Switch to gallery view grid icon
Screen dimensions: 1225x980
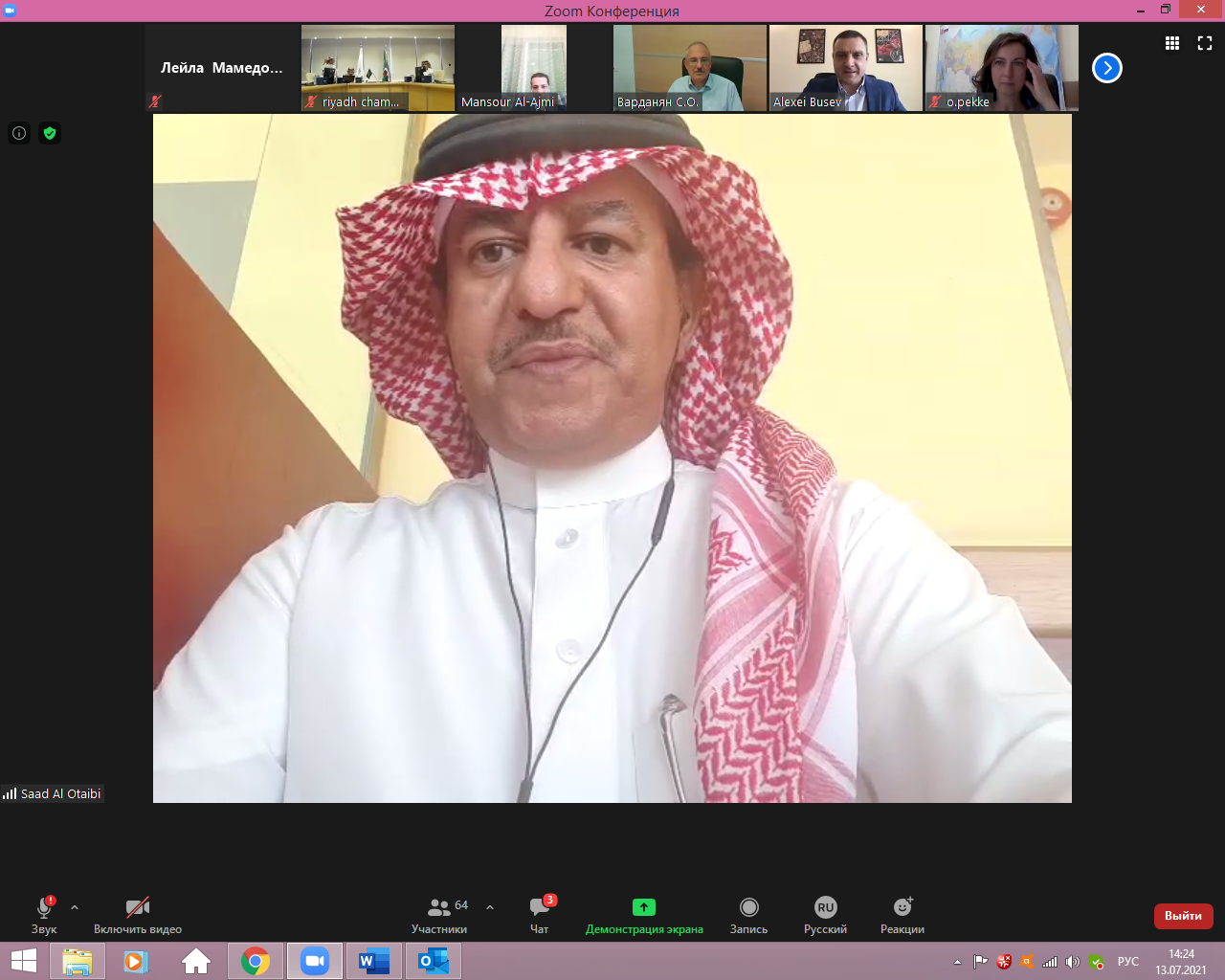[x=1172, y=43]
